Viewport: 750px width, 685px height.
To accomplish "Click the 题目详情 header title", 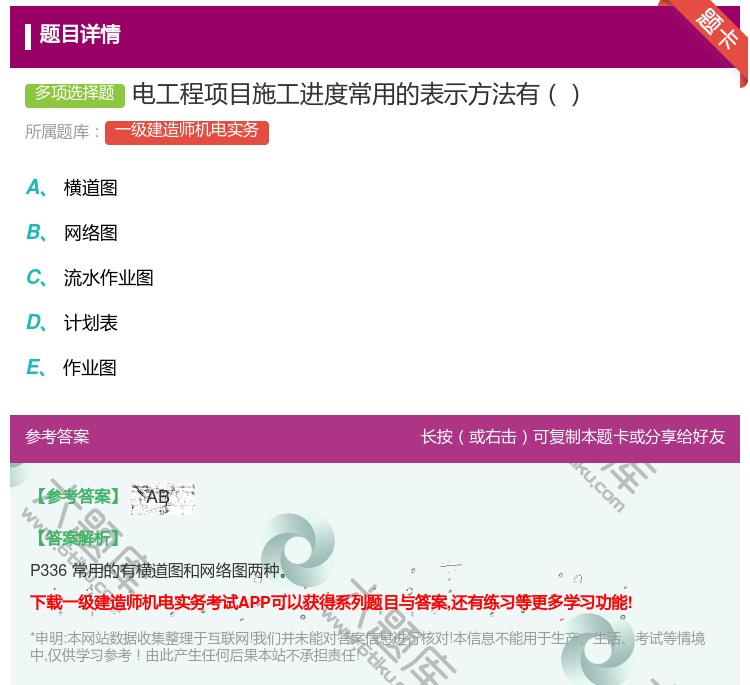I will (x=80, y=35).
